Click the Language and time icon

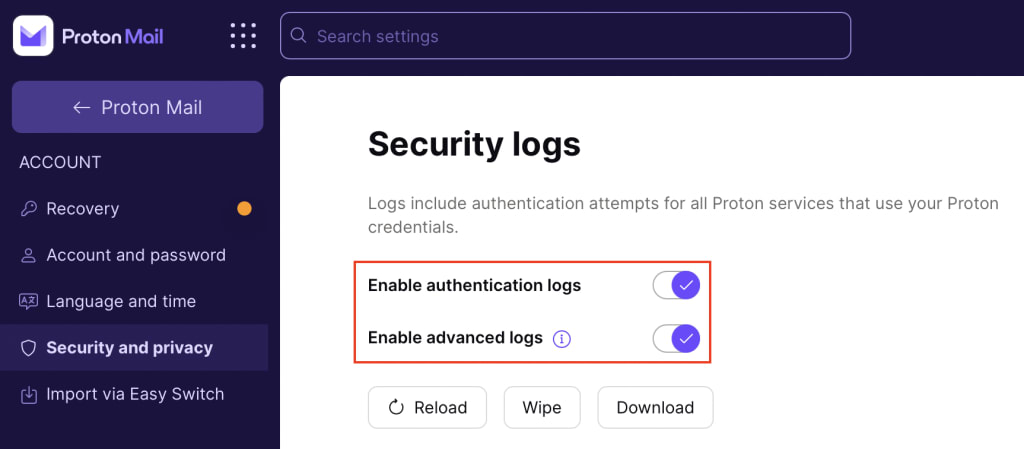coord(28,302)
